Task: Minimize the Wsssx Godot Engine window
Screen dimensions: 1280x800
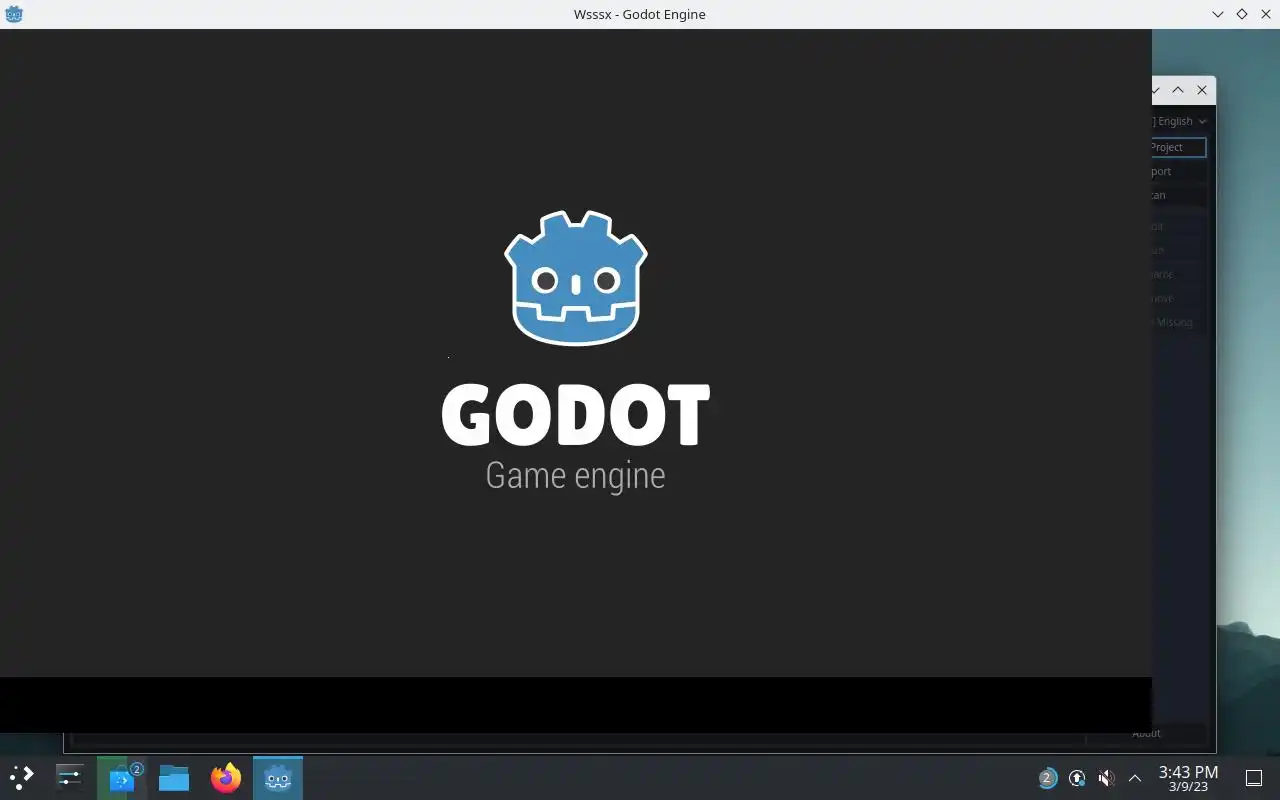Action: coord(1218,14)
